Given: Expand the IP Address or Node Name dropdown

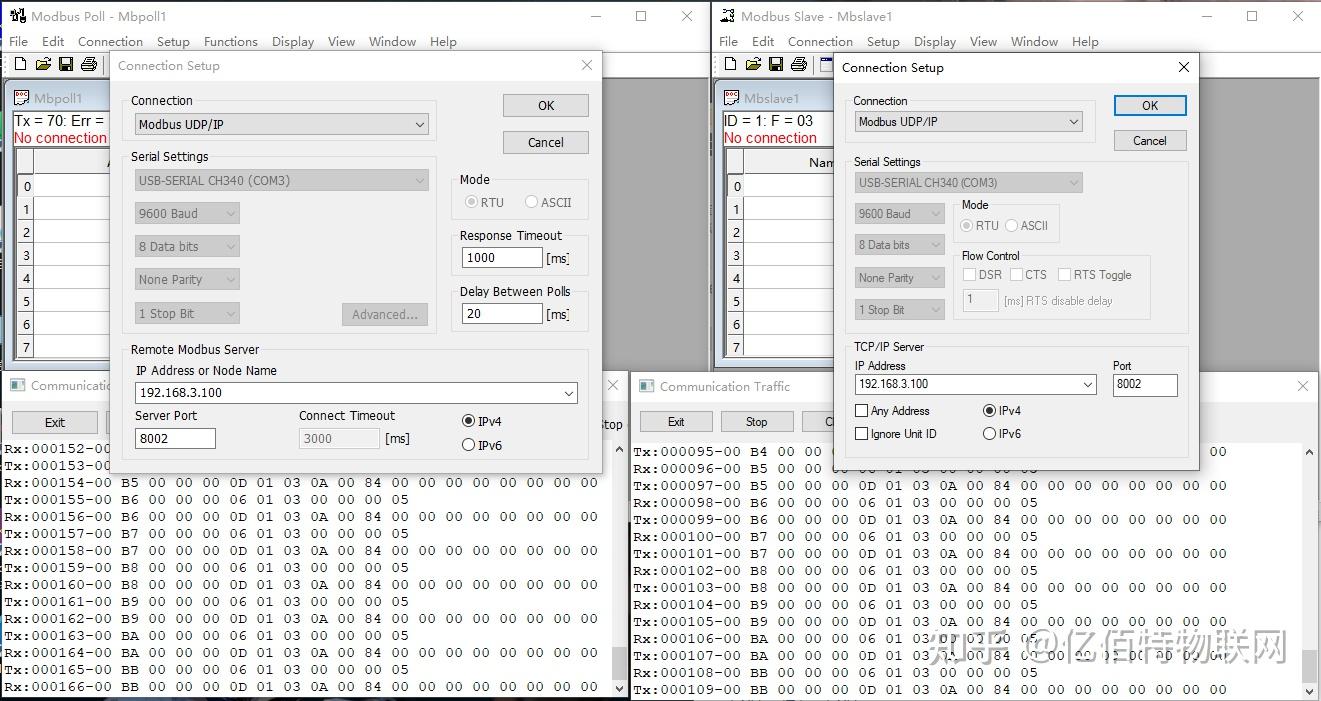Looking at the screenshot, I should point(570,393).
